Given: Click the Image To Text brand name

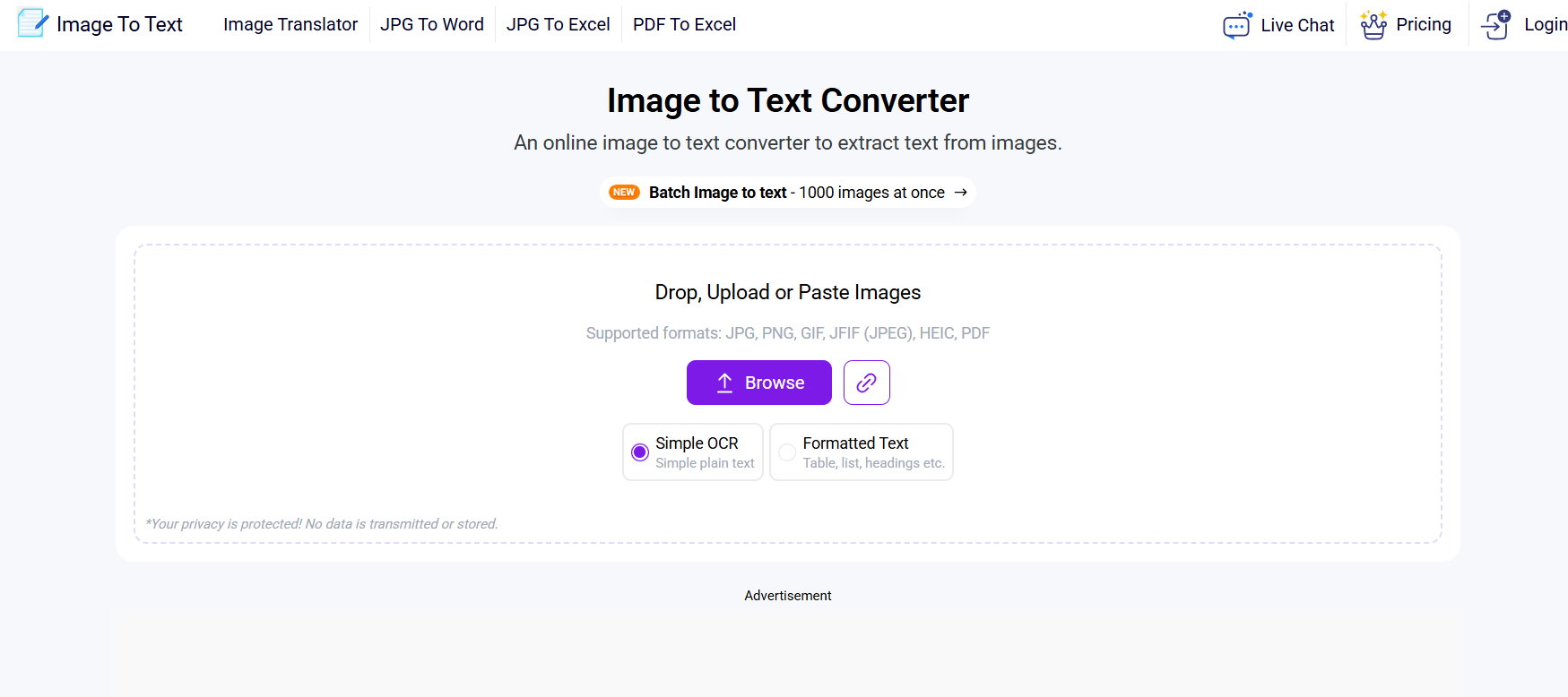Looking at the screenshot, I should tap(119, 24).
